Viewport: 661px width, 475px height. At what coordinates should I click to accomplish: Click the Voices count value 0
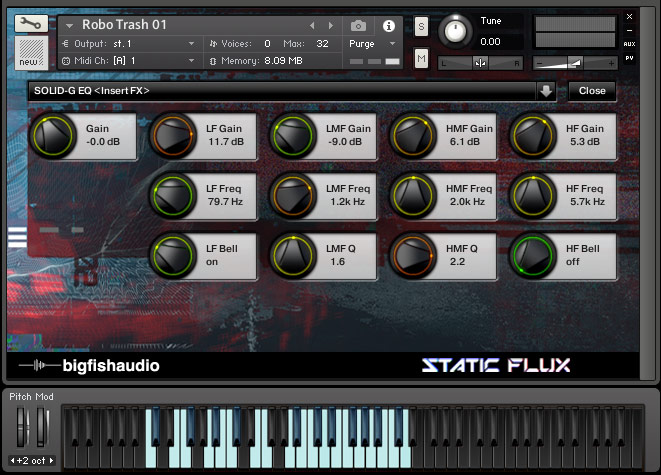(267, 43)
